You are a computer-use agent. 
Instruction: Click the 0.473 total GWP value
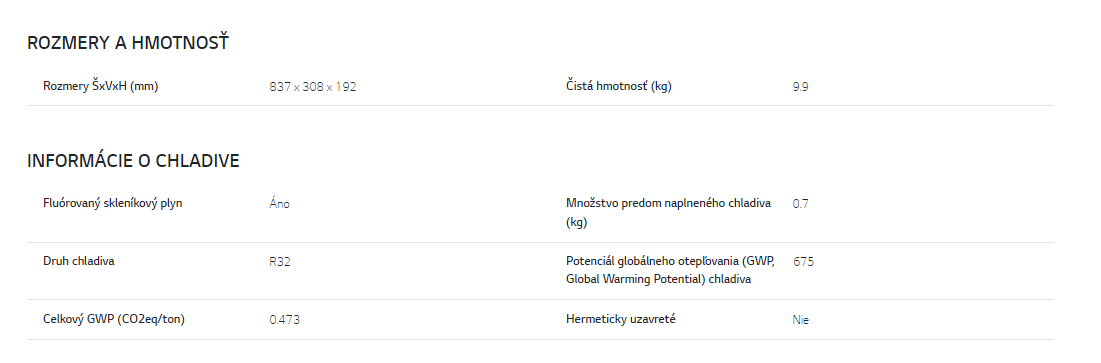(x=284, y=320)
